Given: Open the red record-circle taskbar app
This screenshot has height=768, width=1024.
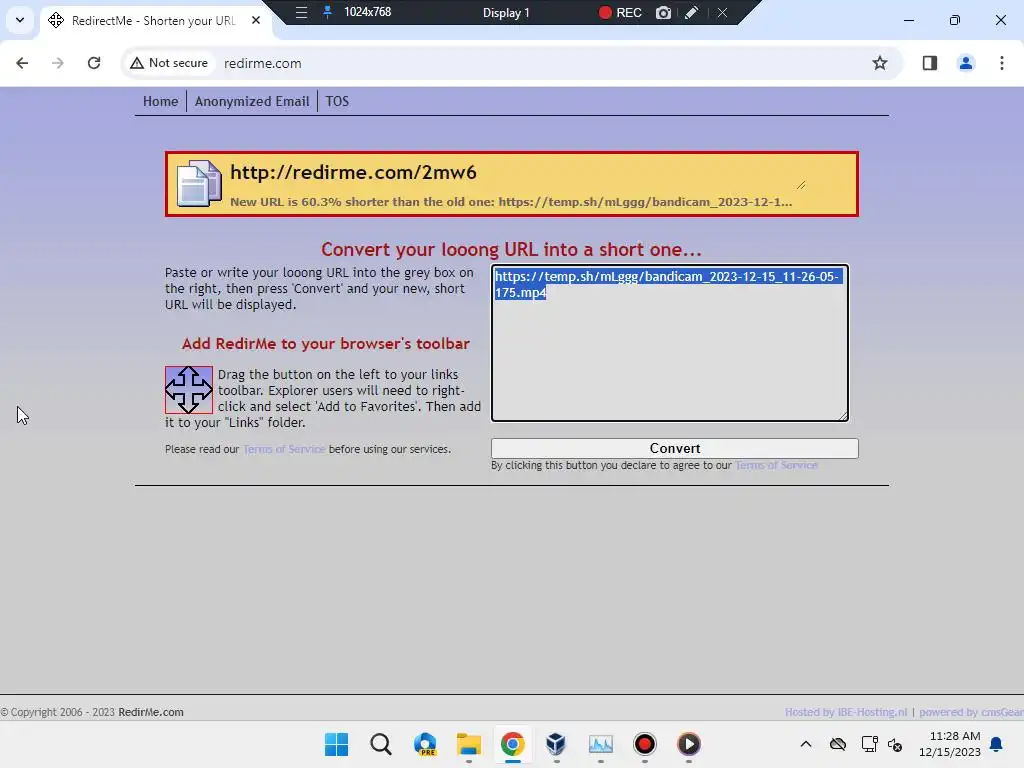Looking at the screenshot, I should 645,744.
